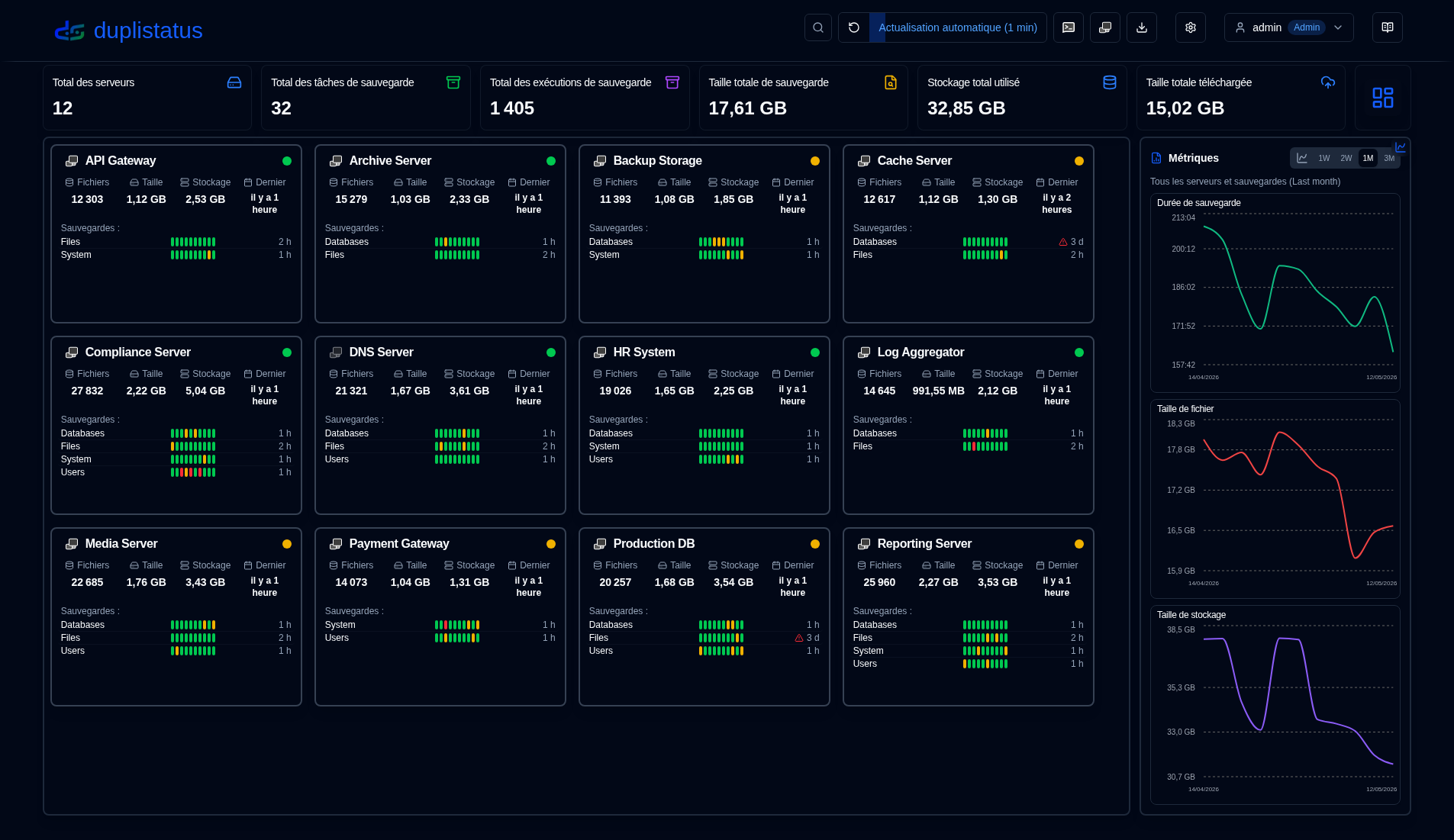Select the 1M time range tab
The width and height of the screenshot is (1454, 840).
1368,158
